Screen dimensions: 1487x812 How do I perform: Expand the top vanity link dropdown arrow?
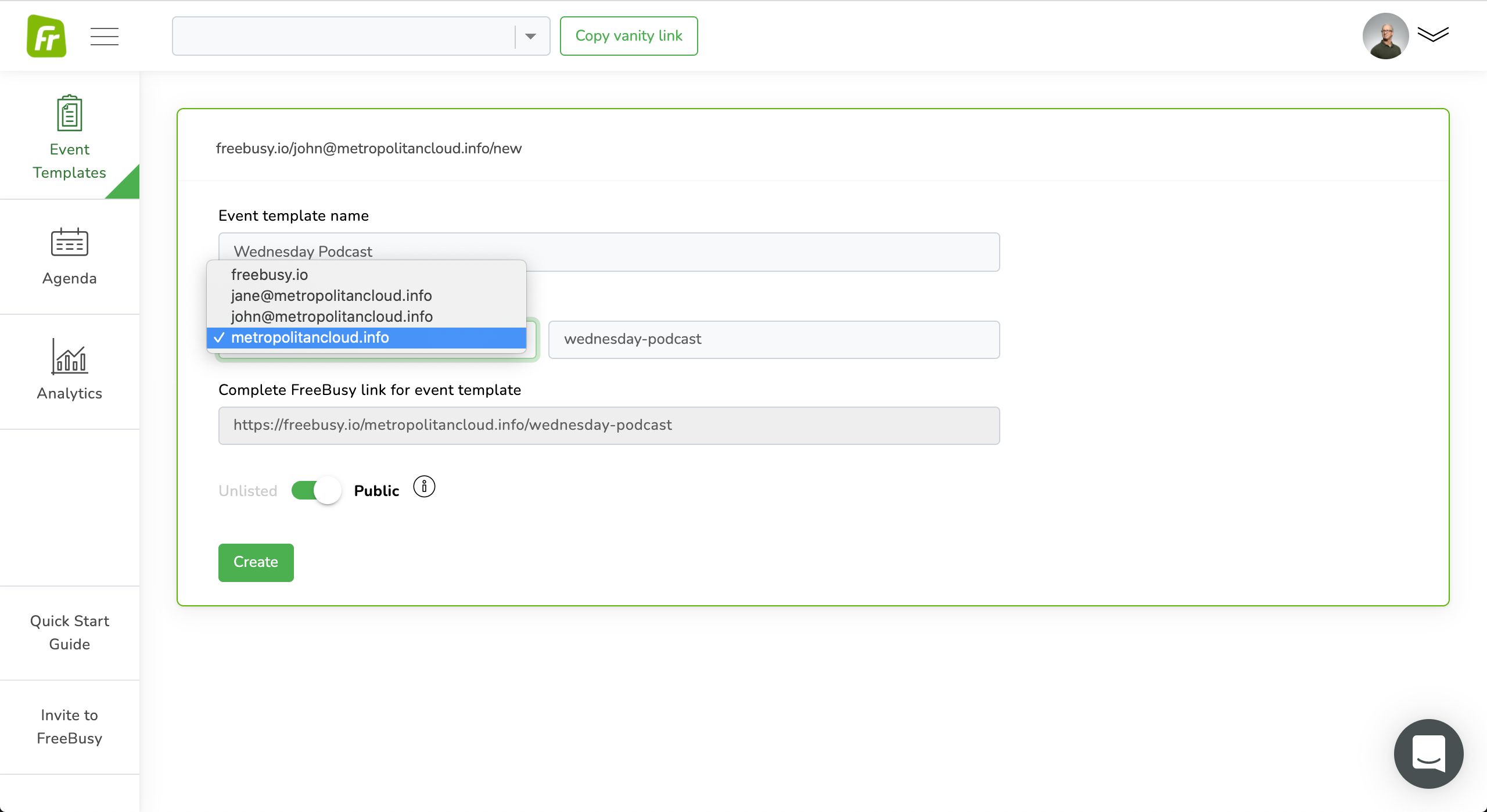[530, 36]
